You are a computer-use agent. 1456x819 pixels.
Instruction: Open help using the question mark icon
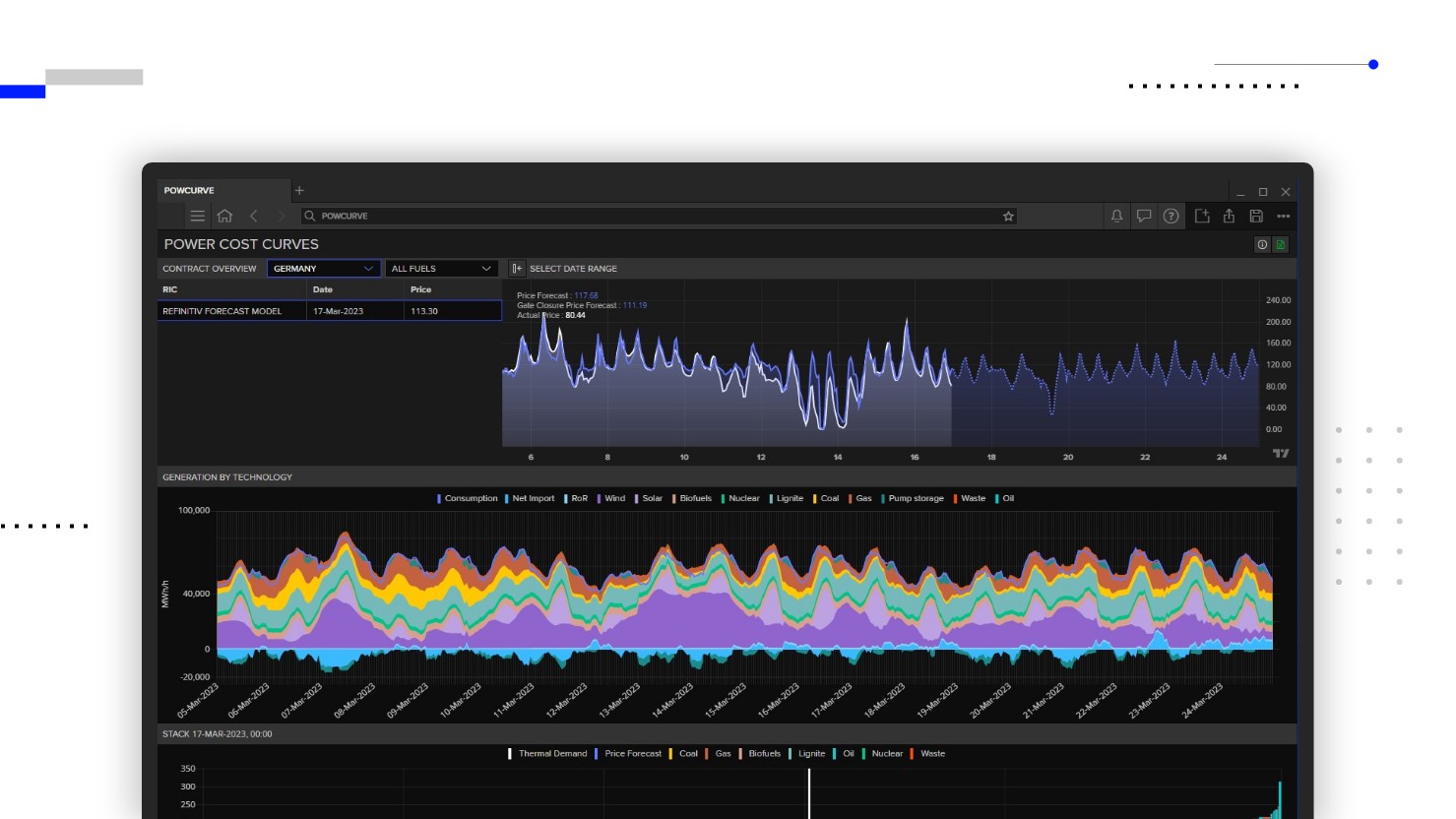tap(1171, 216)
